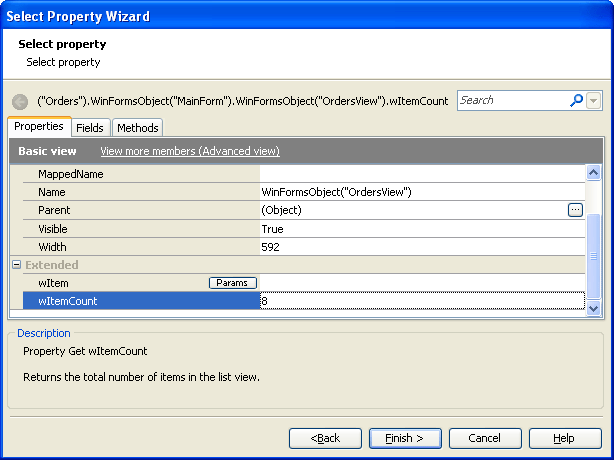Click the search magnifier icon
The width and height of the screenshot is (614, 460).
(576, 101)
